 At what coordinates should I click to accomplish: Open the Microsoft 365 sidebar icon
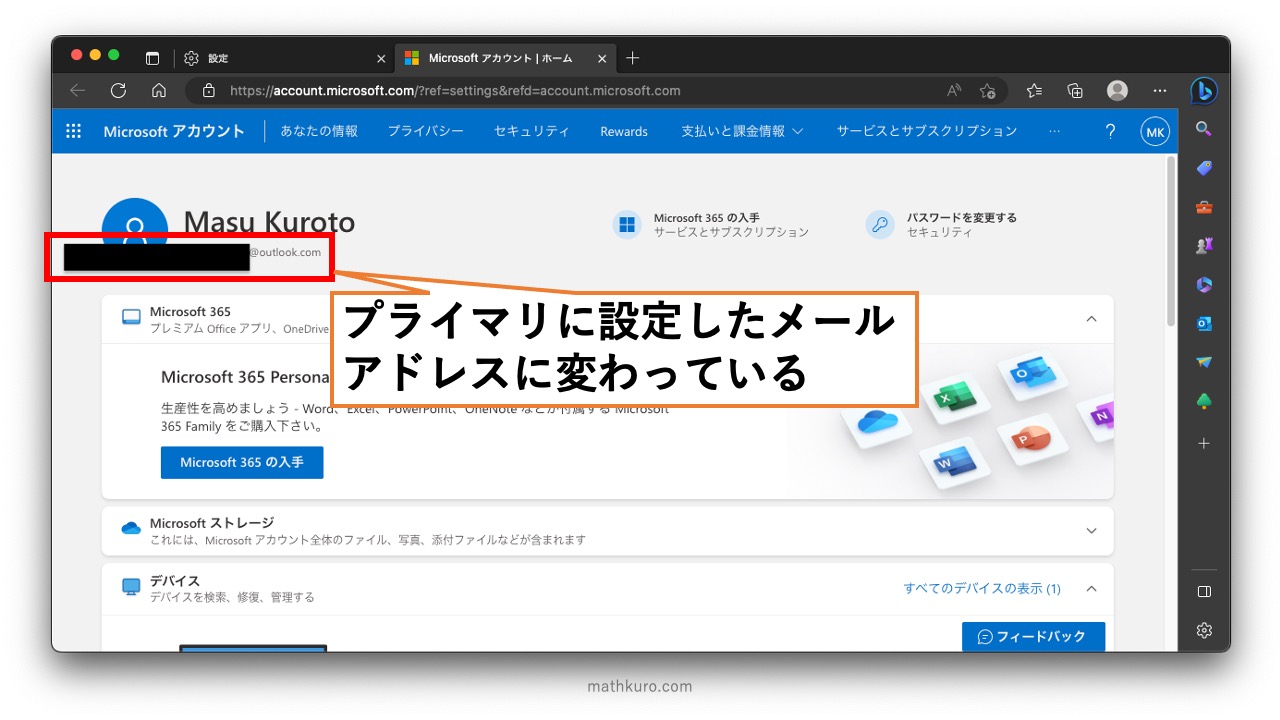coord(1204,285)
